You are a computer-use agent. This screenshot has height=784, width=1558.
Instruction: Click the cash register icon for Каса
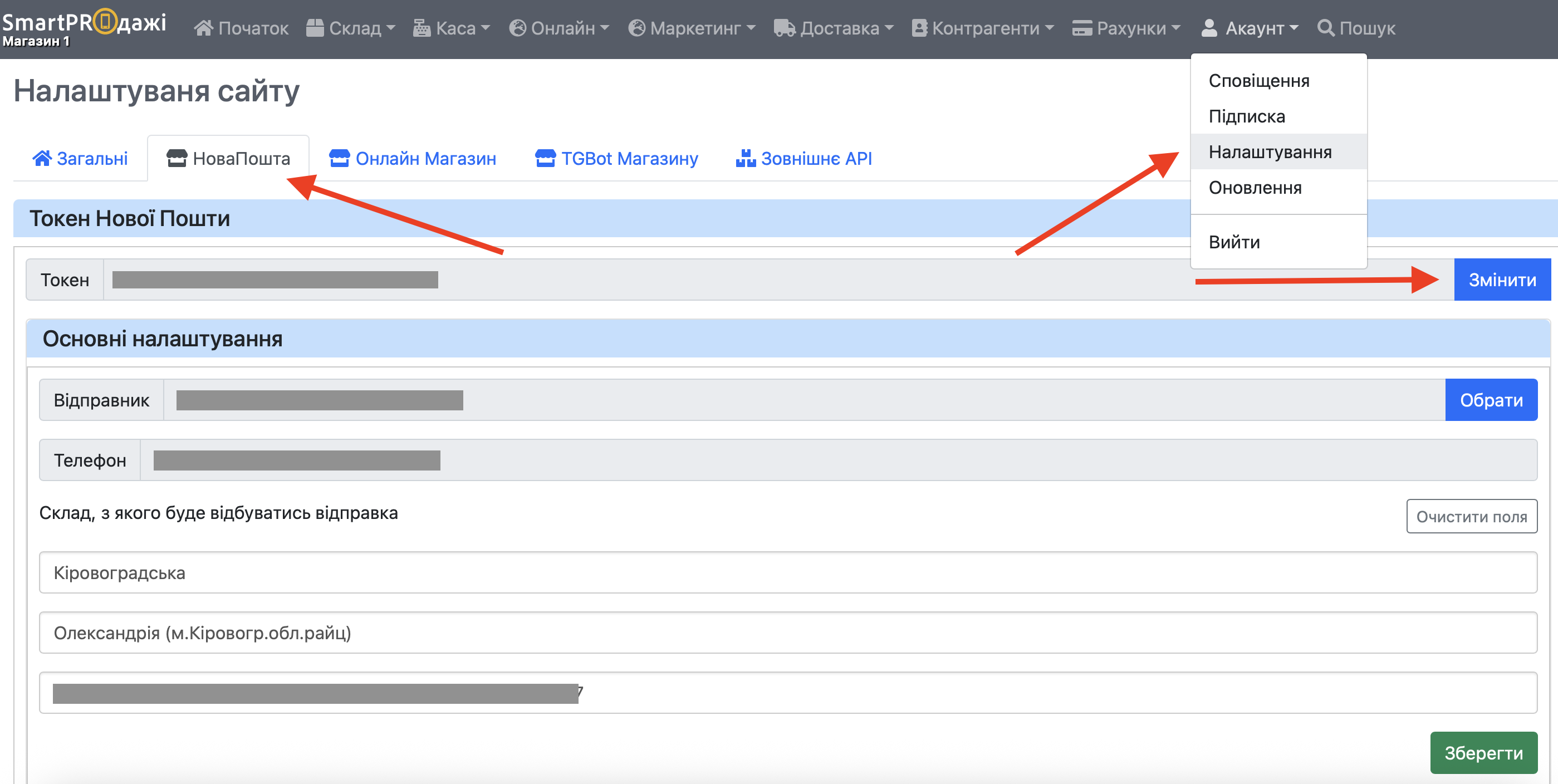coord(422,28)
